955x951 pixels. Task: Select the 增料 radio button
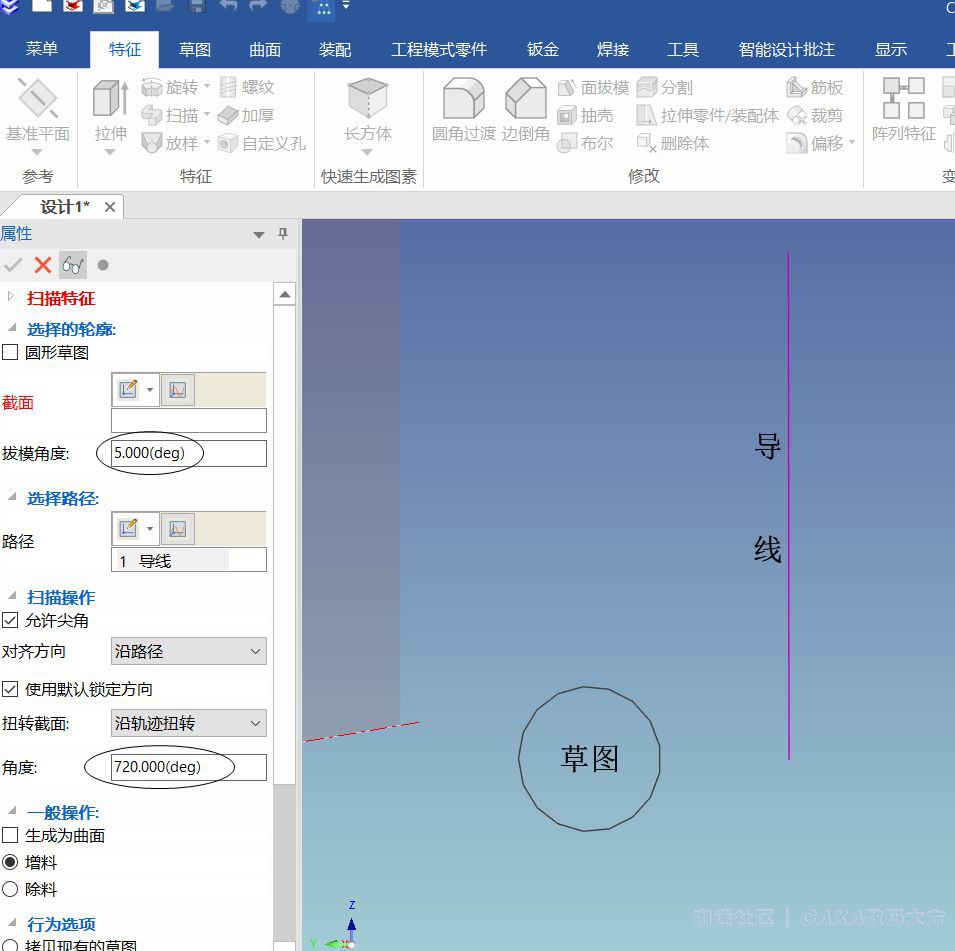pyautogui.click(x=10, y=862)
